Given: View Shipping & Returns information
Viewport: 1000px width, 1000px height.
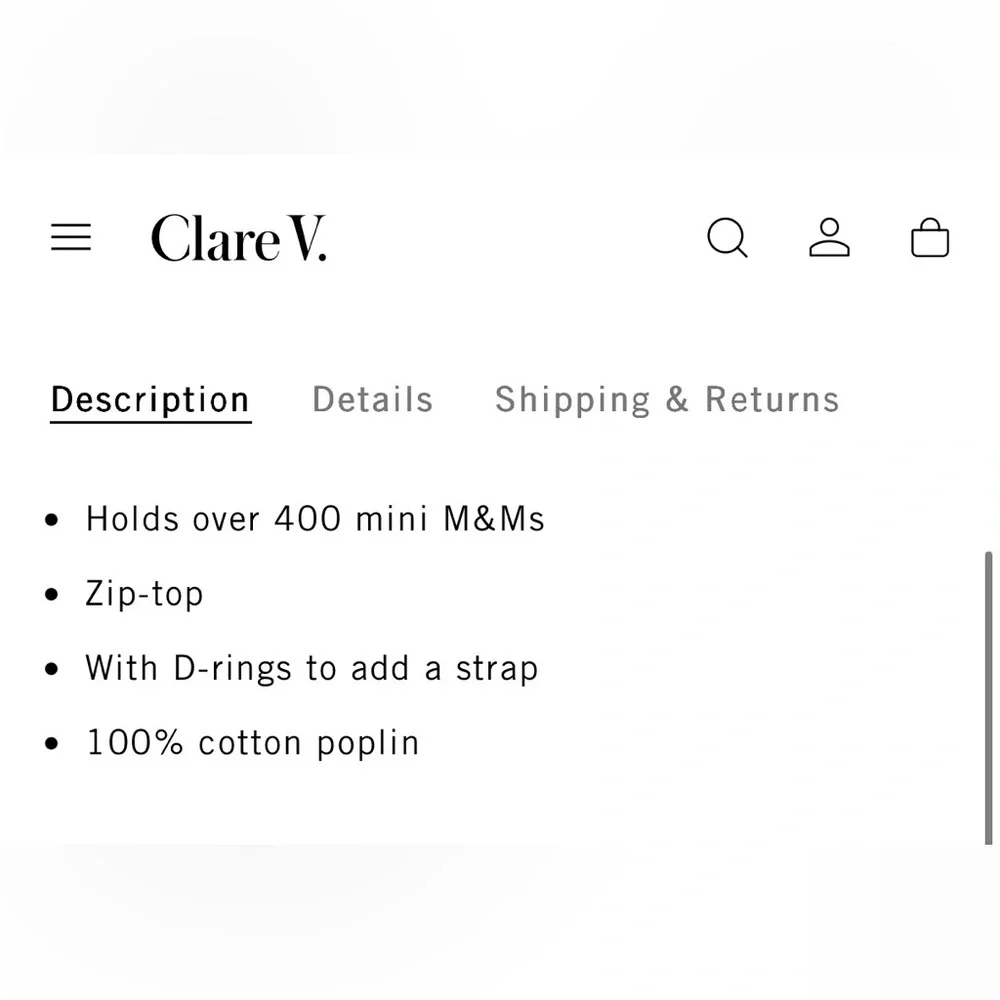Looking at the screenshot, I should point(666,399).
